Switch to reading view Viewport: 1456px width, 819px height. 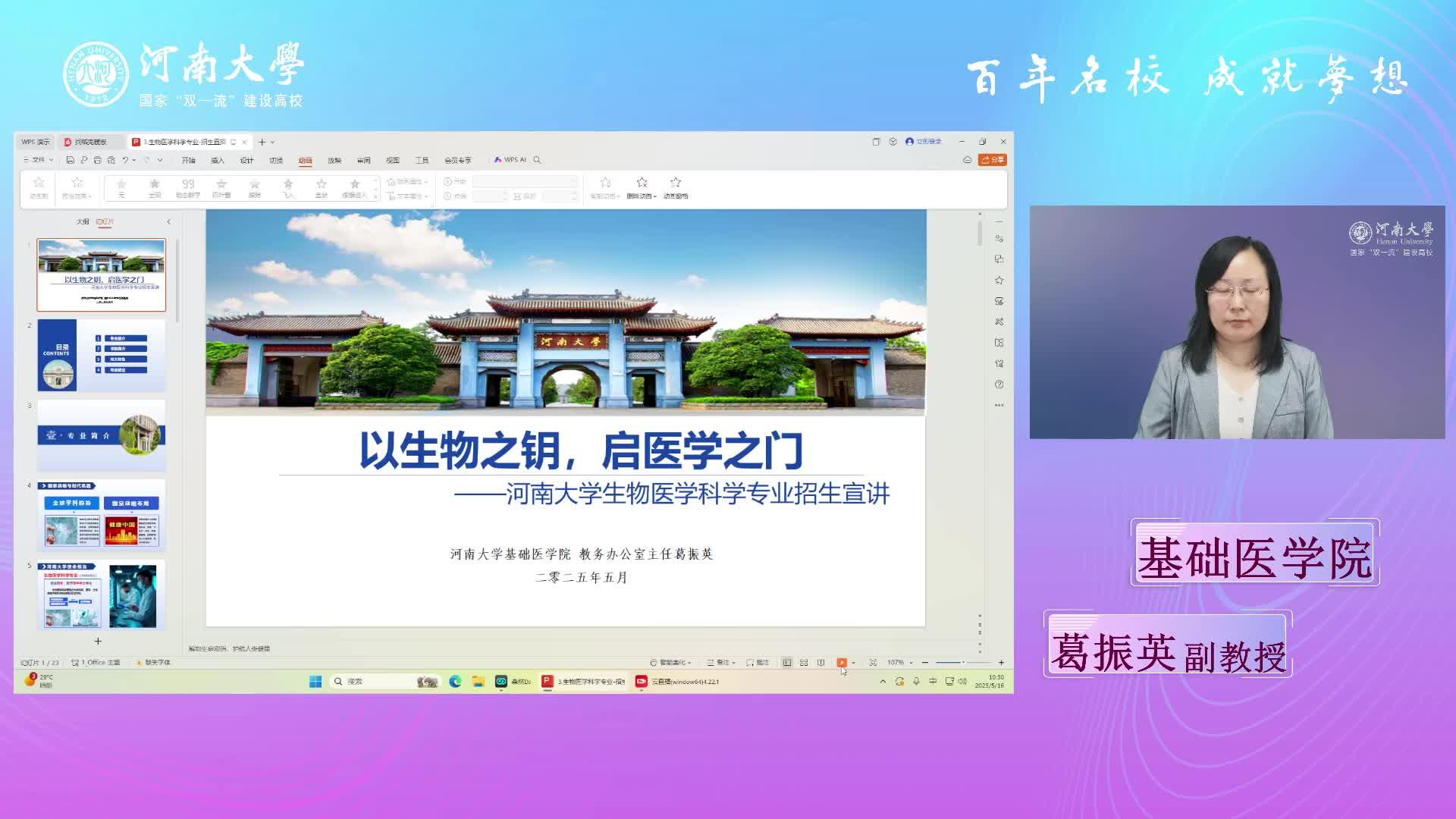[x=821, y=663]
